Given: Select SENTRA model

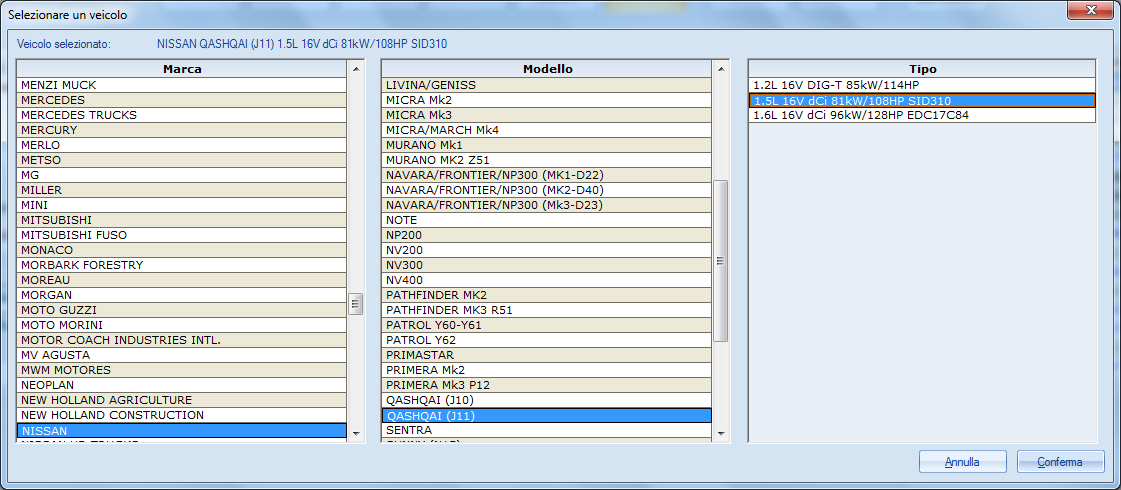Looking at the screenshot, I should [547, 431].
